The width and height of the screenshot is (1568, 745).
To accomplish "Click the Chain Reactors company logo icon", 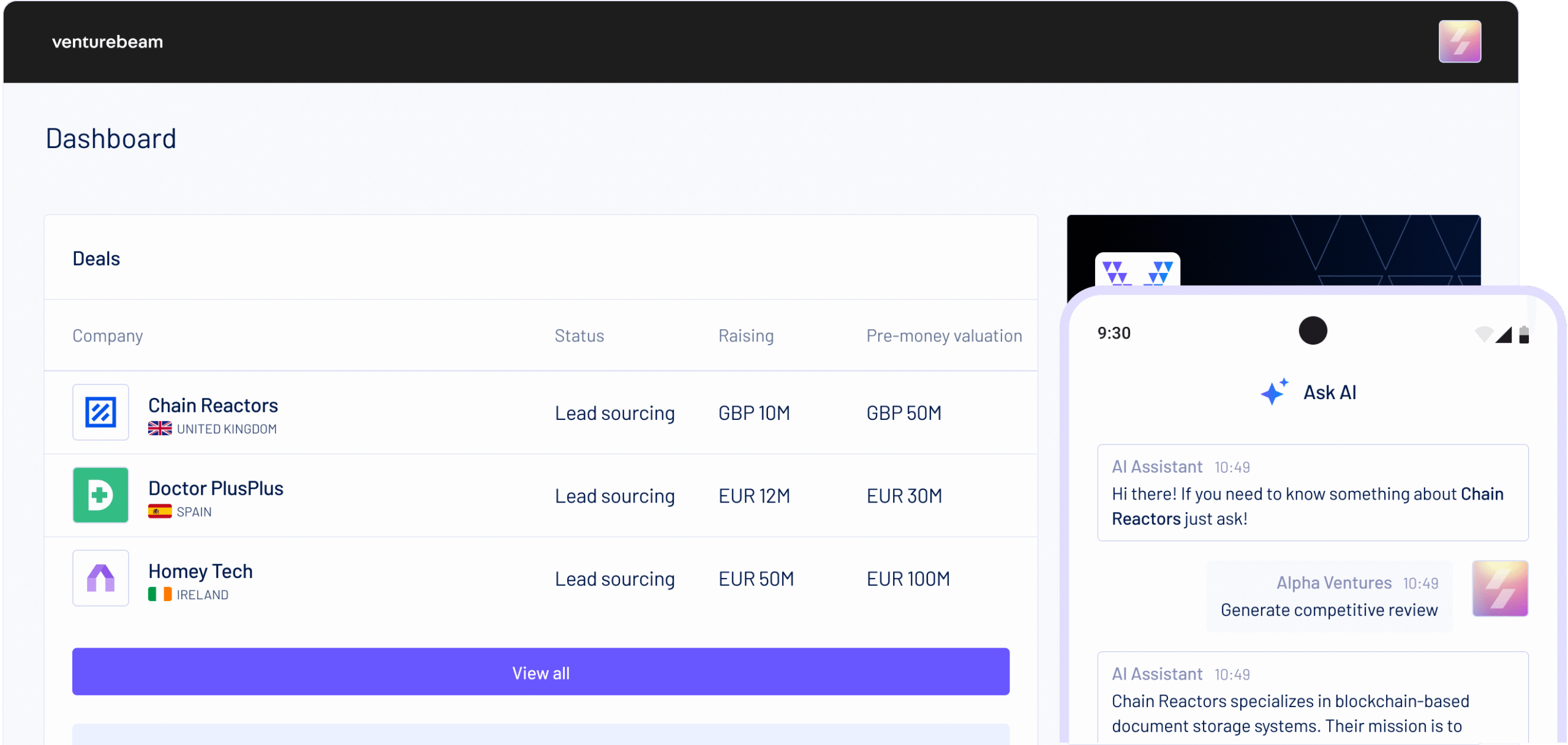I will coord(100,412).
